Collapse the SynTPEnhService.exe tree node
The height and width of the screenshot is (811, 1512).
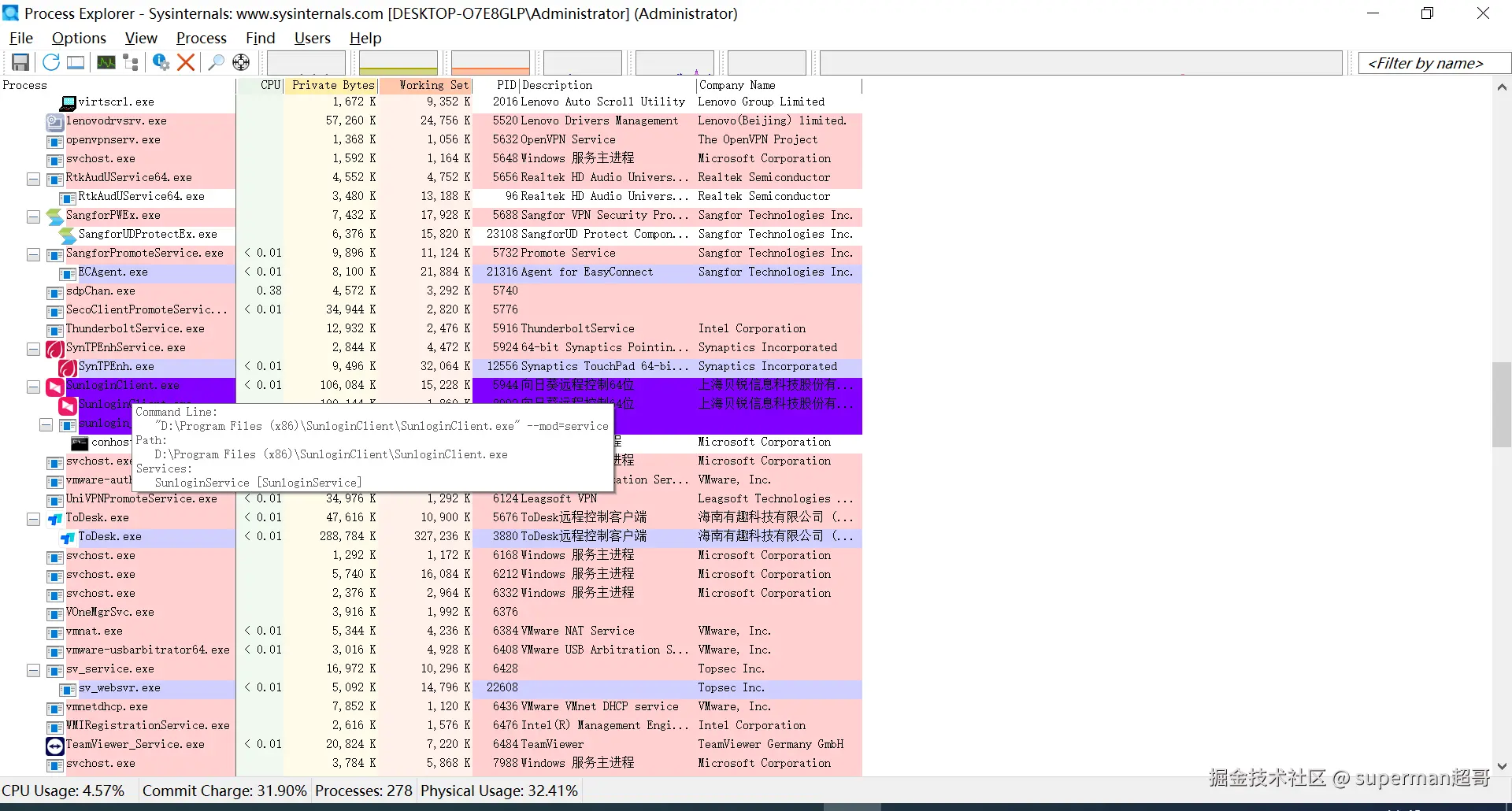tap(33, 349)
